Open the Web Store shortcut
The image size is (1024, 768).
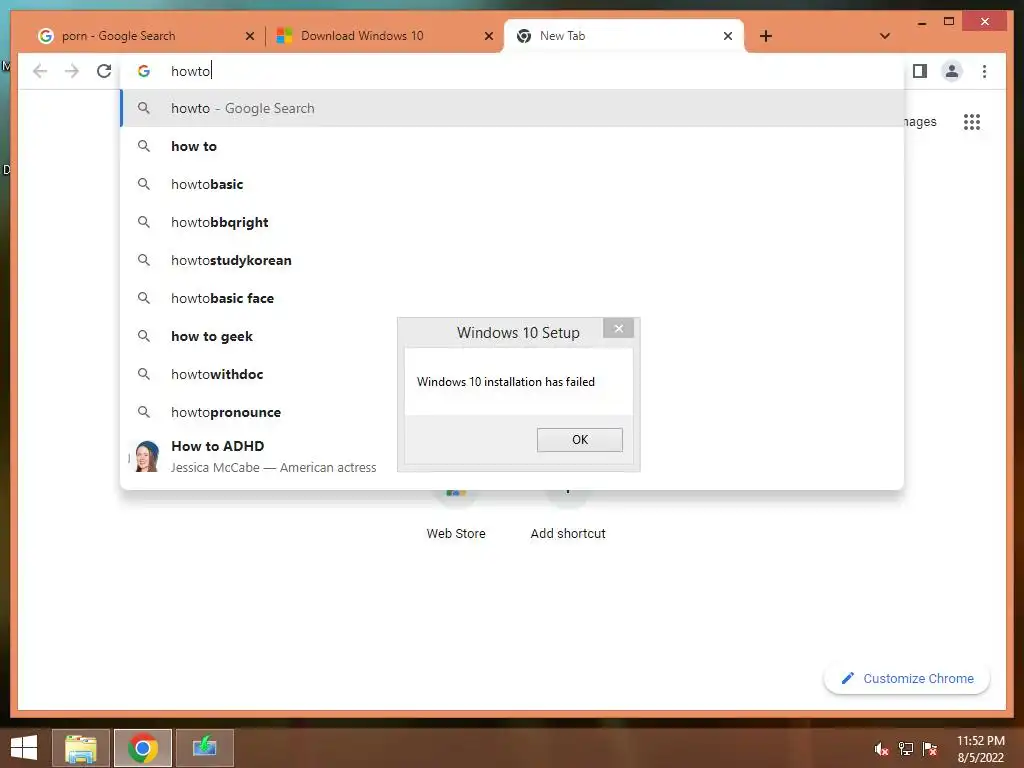tap(456, 516)
